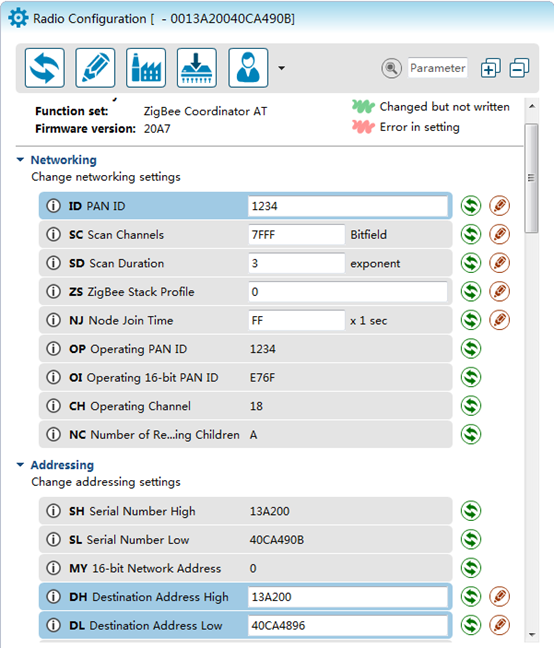This screenshot has width=554, height=648.
Task: Show info for OP Operating PAN ID
Action: (53, 348)
